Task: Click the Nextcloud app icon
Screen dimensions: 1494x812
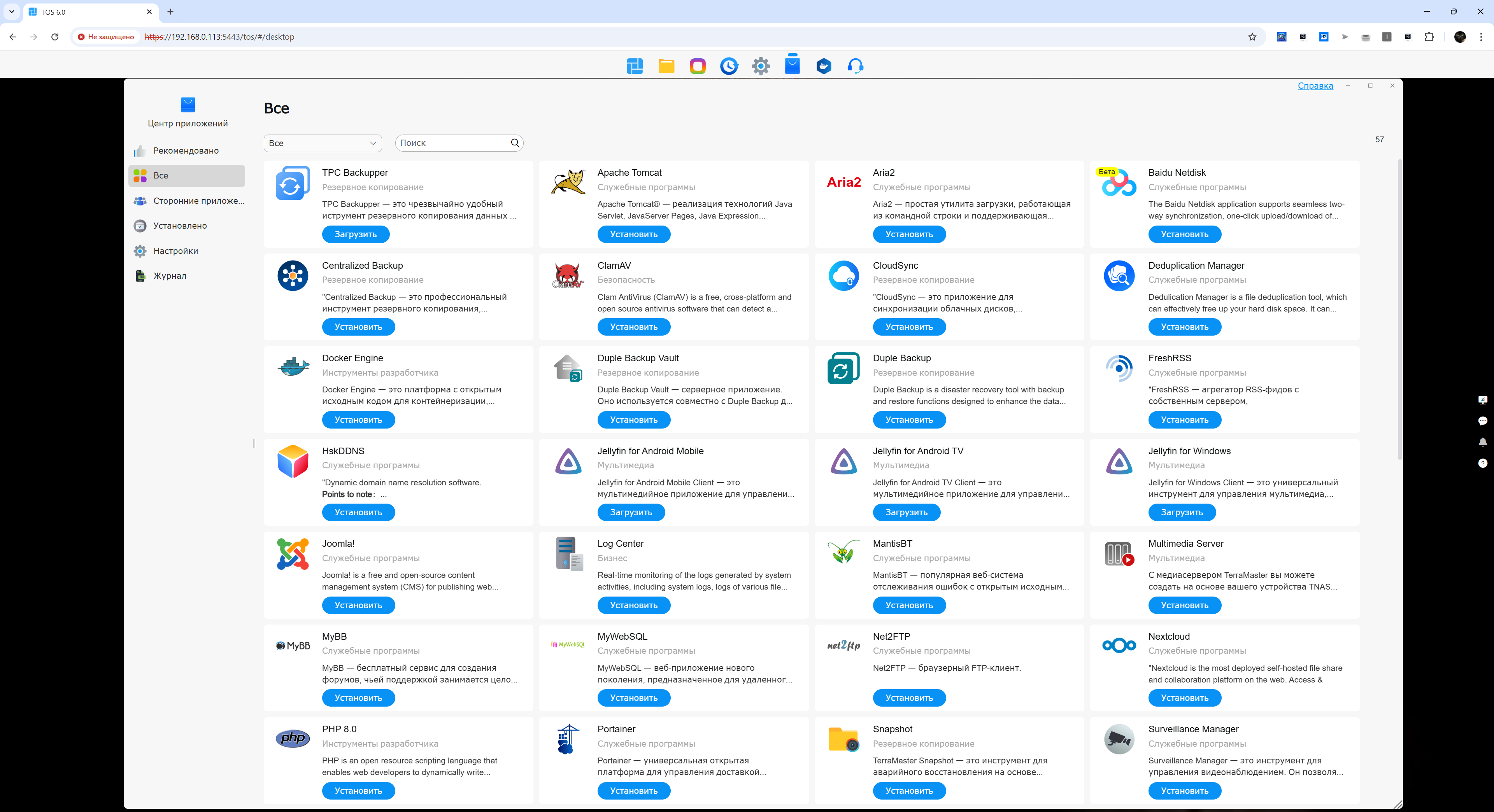Action: pos(1119,645)
